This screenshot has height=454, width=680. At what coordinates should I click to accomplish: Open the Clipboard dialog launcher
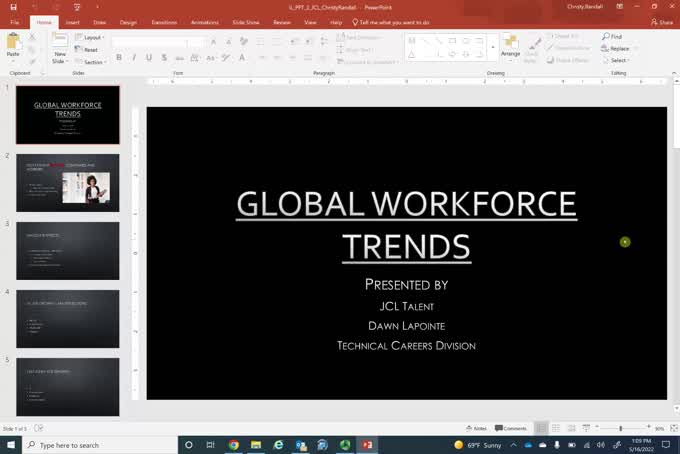coord(42,73)
